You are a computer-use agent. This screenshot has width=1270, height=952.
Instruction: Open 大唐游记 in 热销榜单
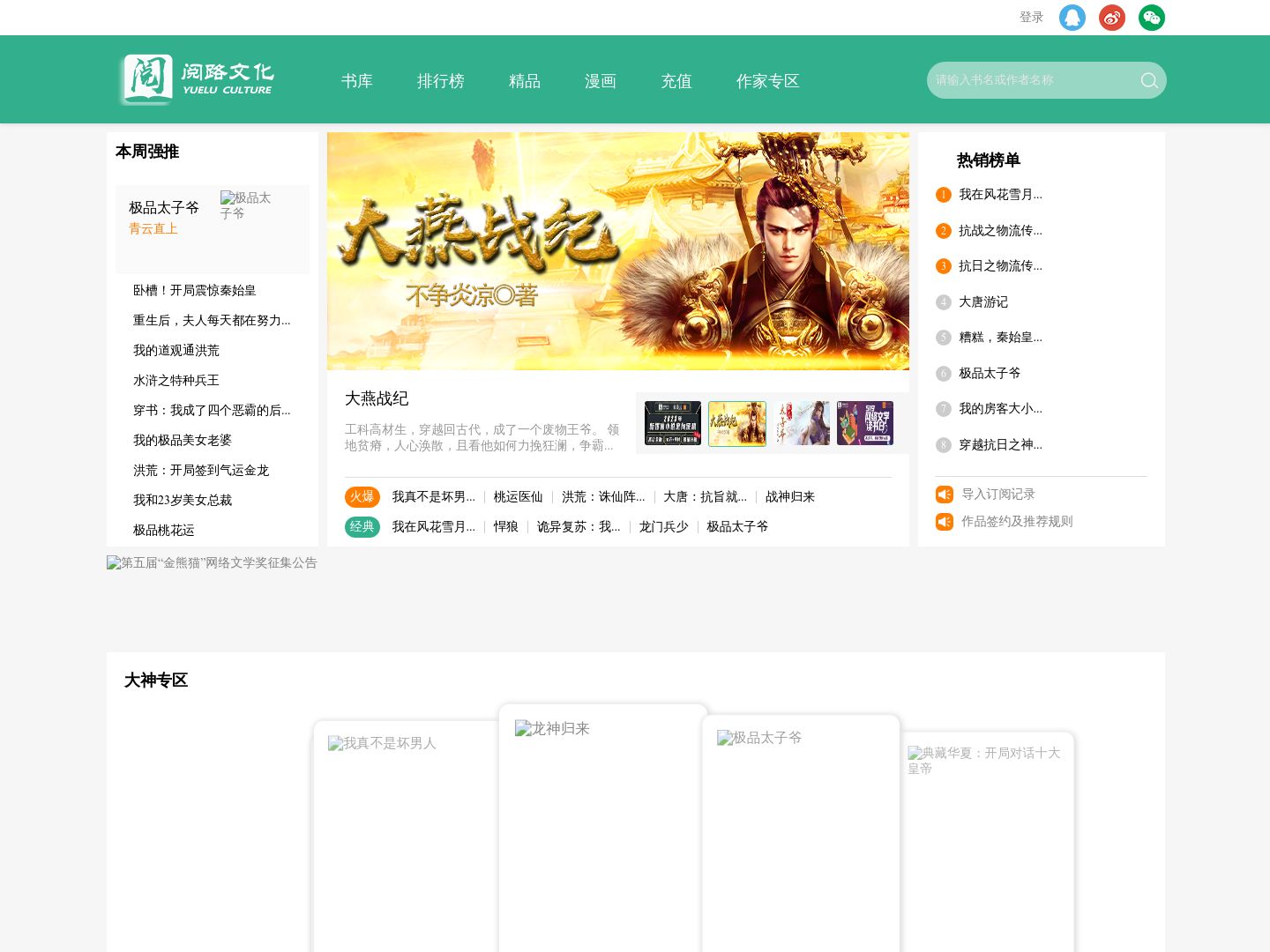pos(983,302)
